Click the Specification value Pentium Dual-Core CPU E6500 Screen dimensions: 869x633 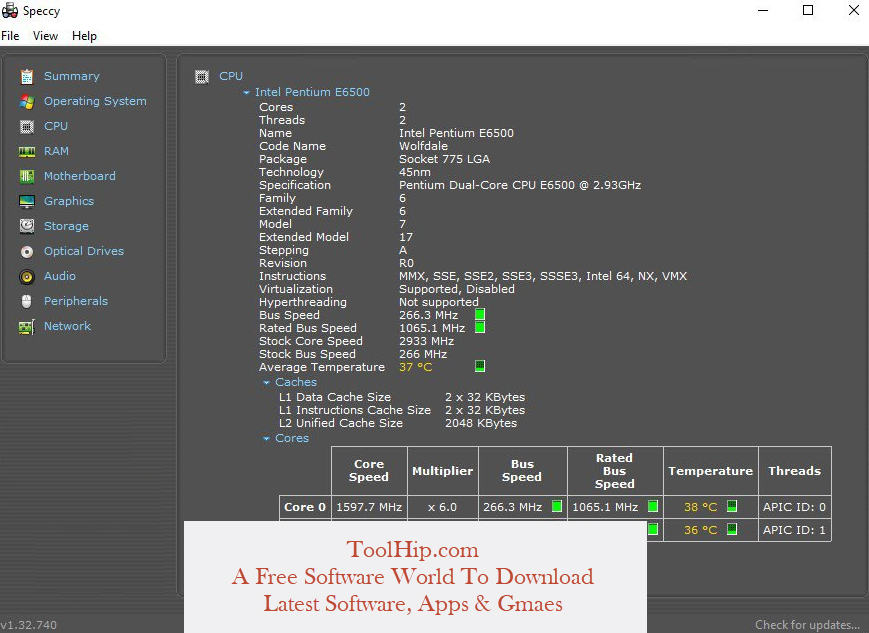(x=520, y=185)
